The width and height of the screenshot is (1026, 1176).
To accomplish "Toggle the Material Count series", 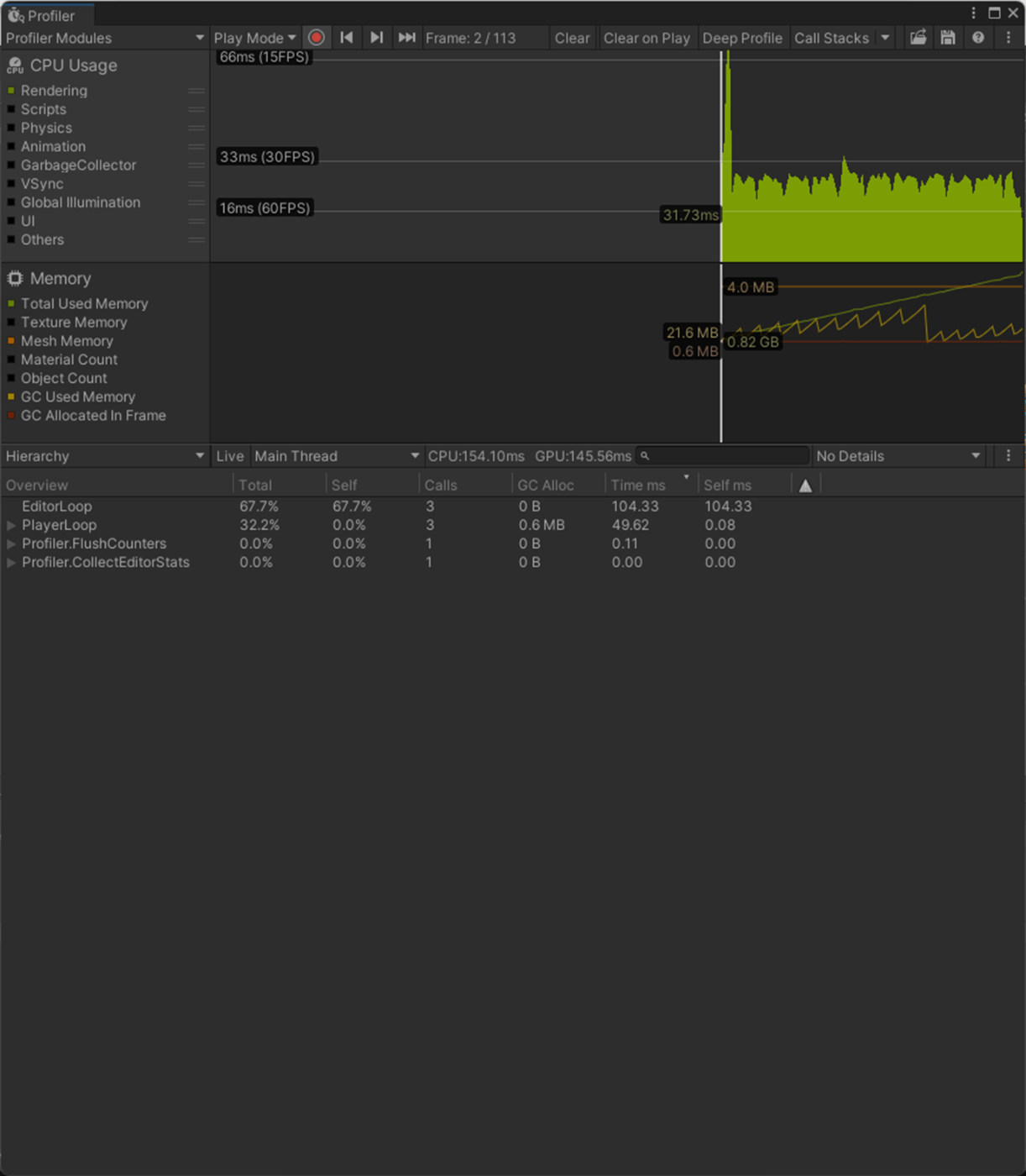I will click(x=11, y=360).
